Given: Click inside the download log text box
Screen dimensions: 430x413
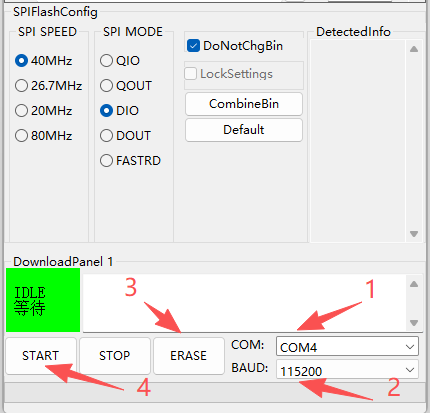Looking at the screenshot, I should (x=244, y=303).
